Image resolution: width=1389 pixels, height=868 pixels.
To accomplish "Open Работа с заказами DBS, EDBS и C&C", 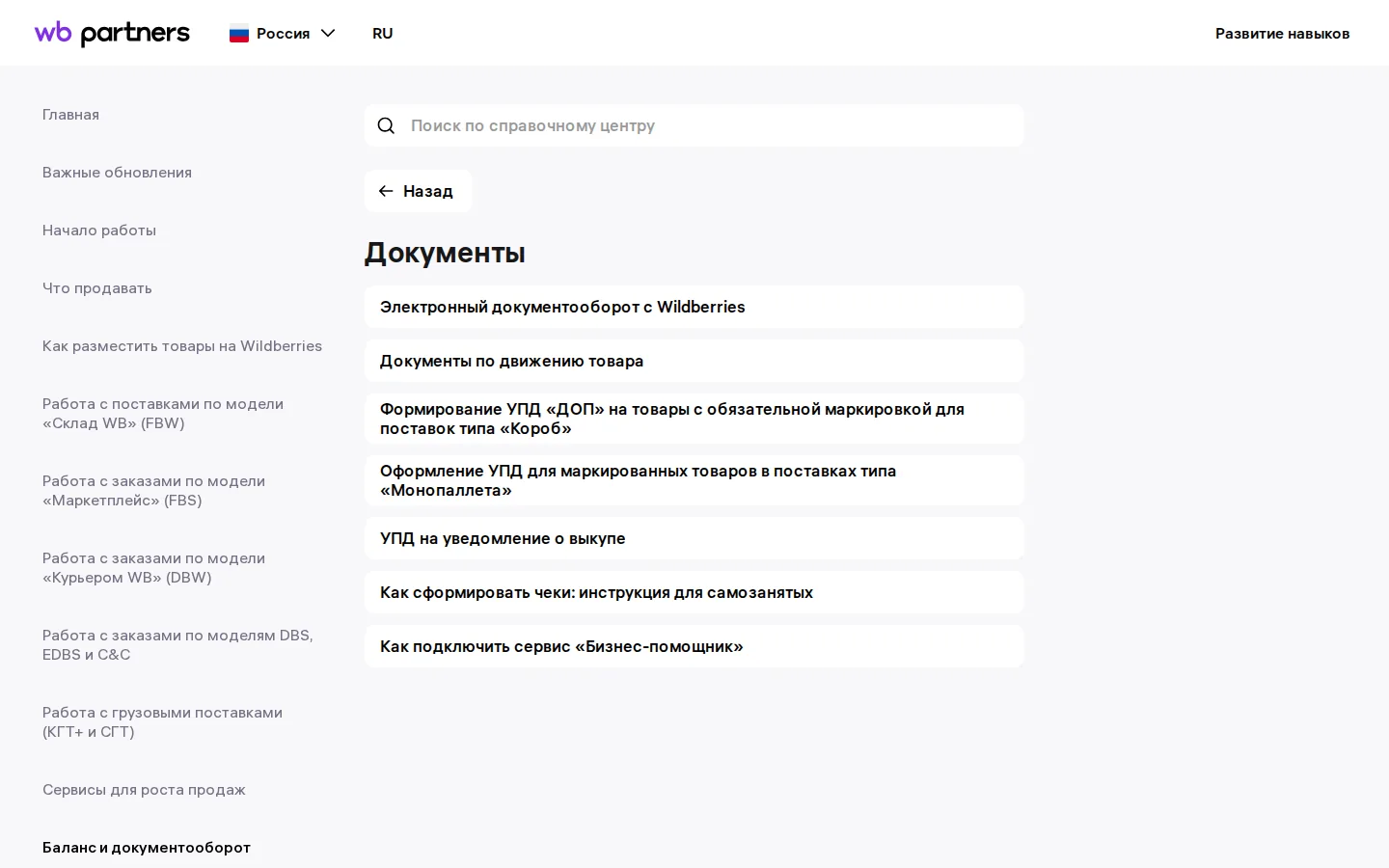I will 177,645.
